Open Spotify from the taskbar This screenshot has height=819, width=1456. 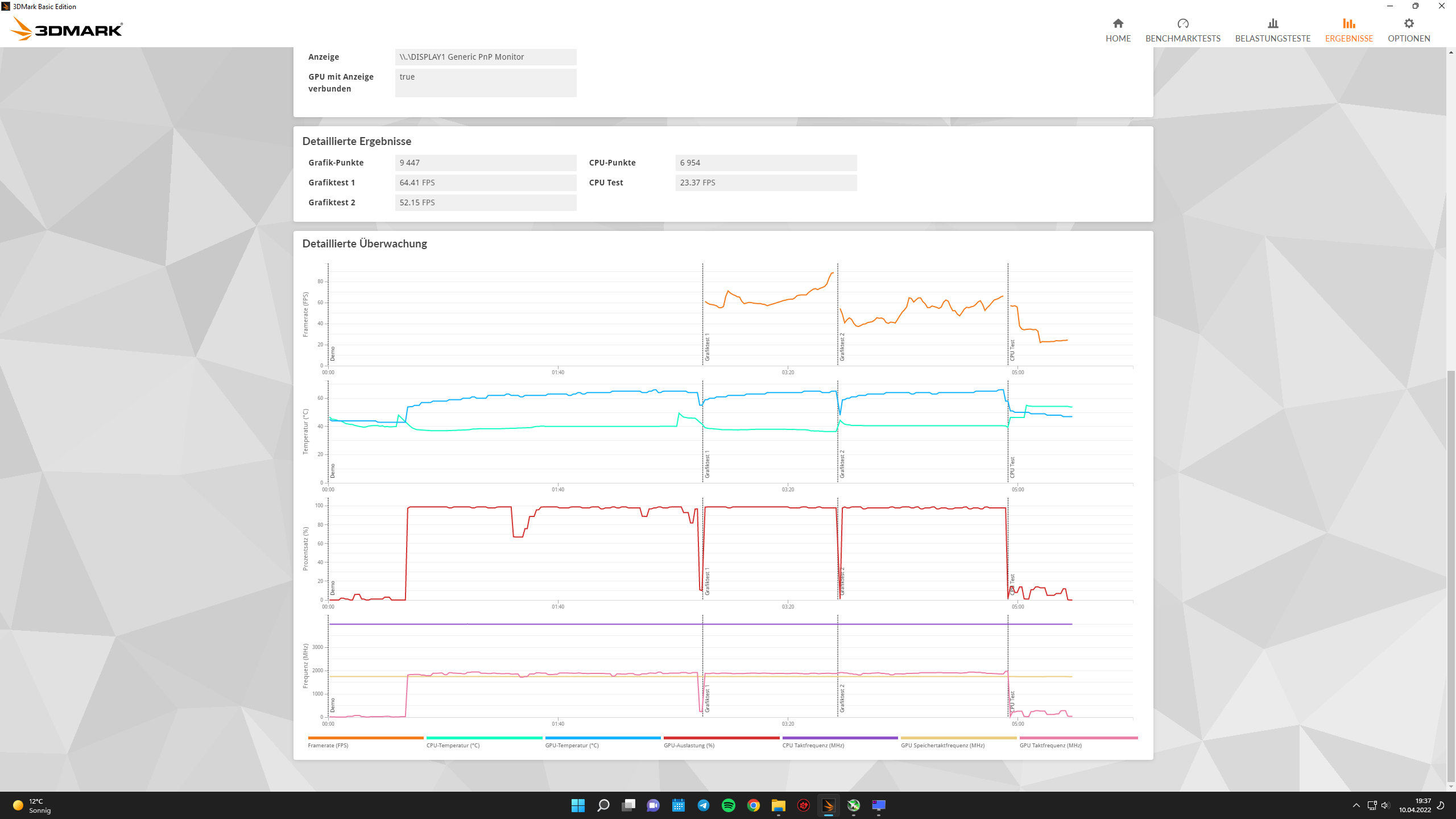tap(728, 805)
